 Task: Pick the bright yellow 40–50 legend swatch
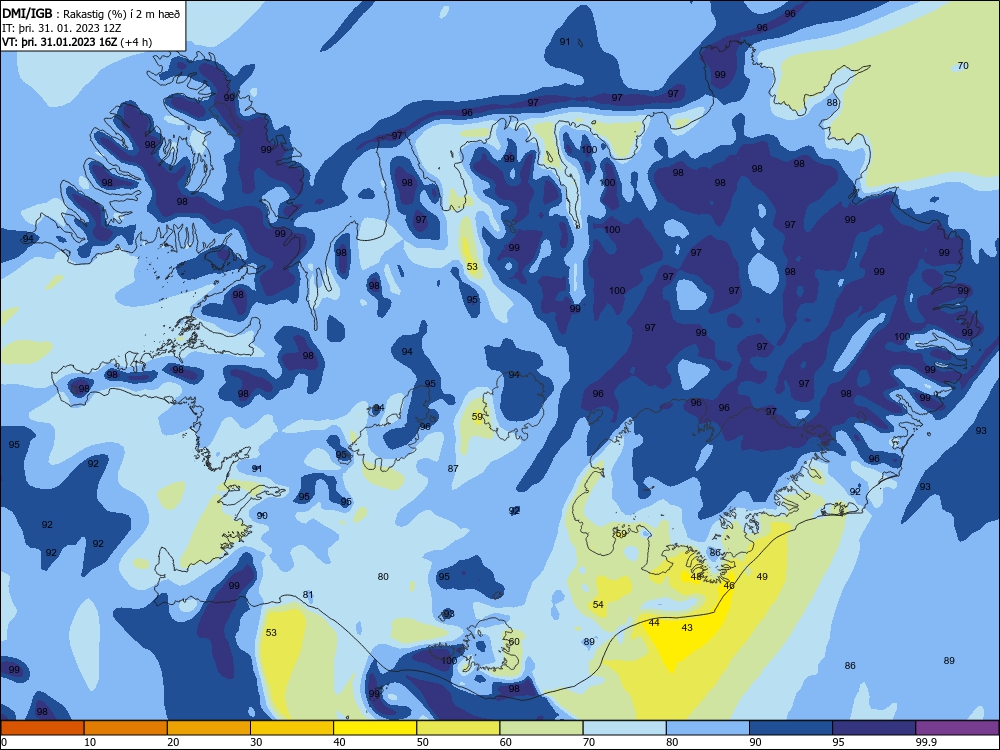click(375, 728)
